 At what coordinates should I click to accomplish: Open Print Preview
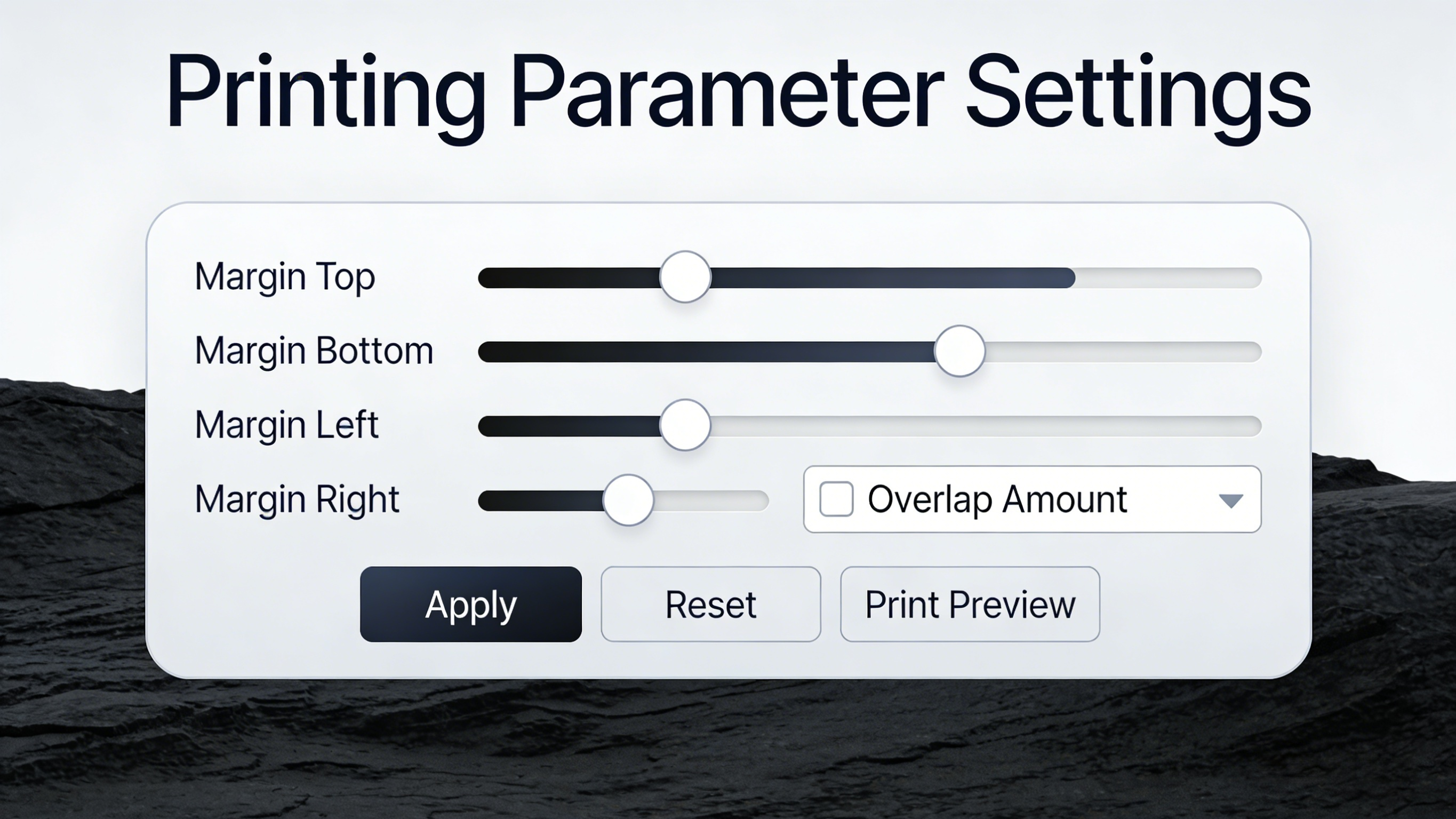pyautogui.click(x=970, y=604)
